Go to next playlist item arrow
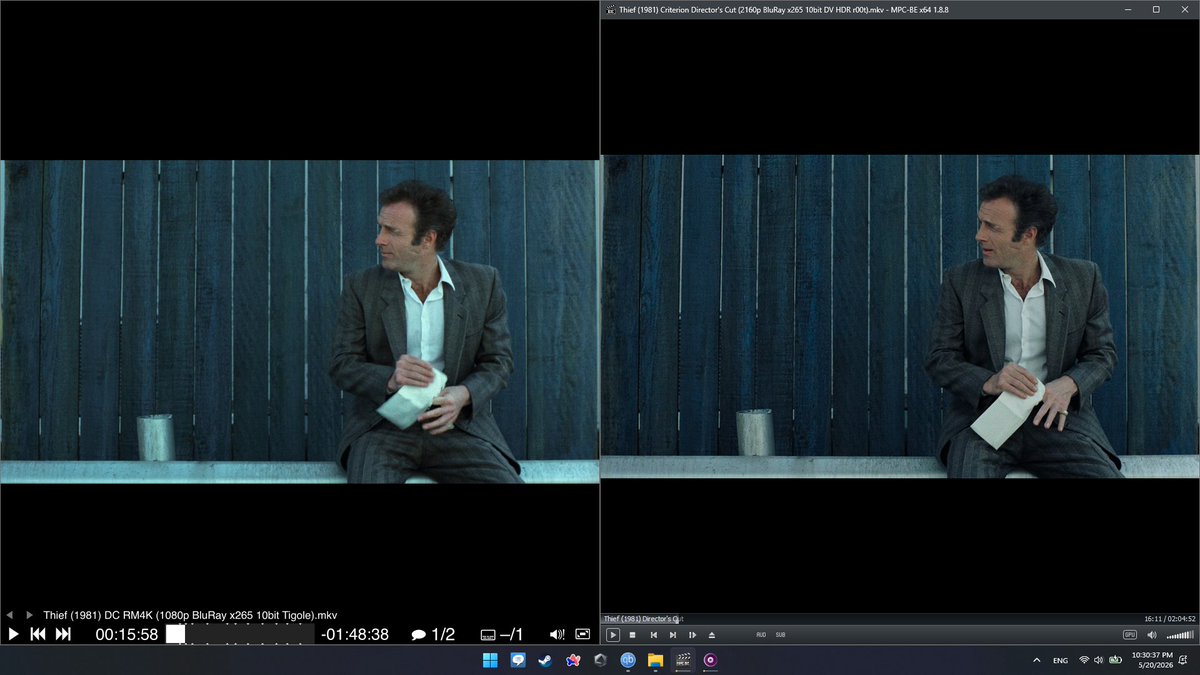This screenshot has height=675, width=1200. 29,614
